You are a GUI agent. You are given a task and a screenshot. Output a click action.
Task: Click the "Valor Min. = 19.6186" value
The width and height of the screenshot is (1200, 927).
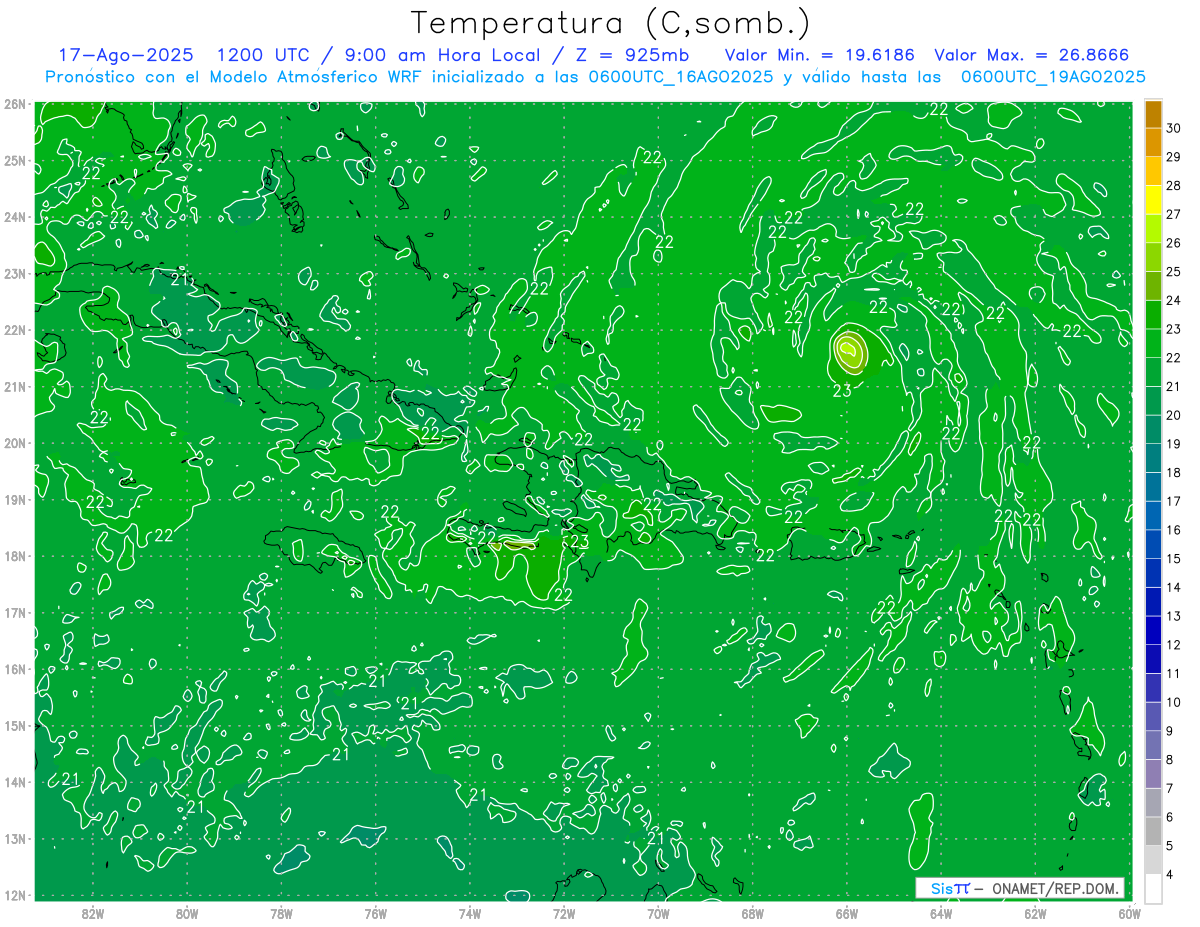tap(819, 55)
